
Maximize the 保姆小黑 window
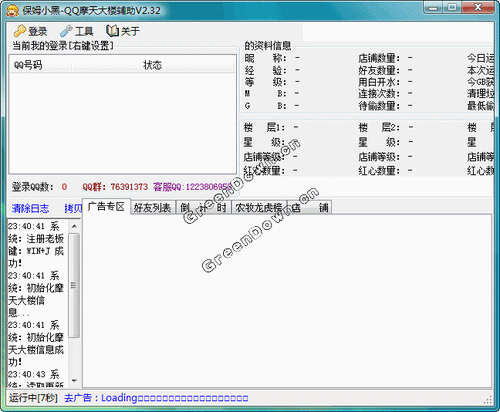click(x=452, y=8)
